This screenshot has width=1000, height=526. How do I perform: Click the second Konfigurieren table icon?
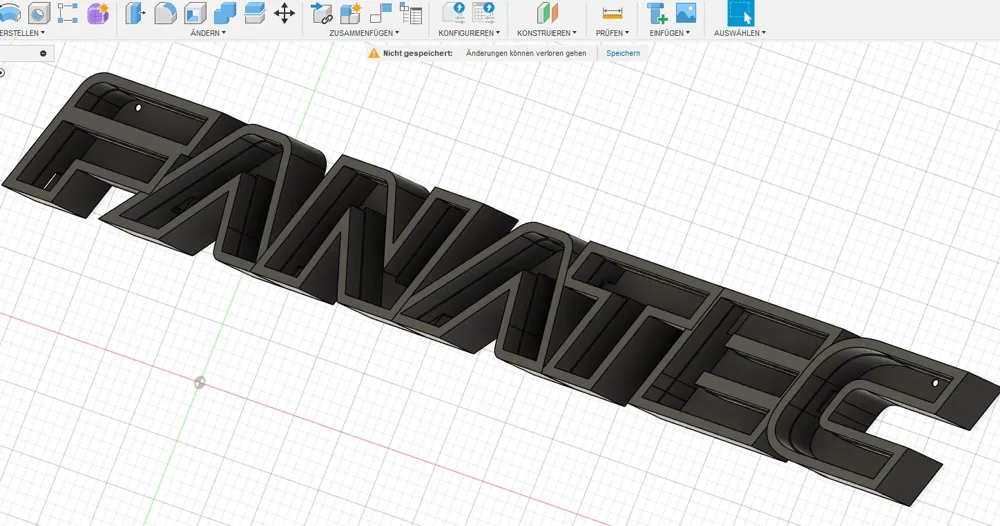point(484,13)
